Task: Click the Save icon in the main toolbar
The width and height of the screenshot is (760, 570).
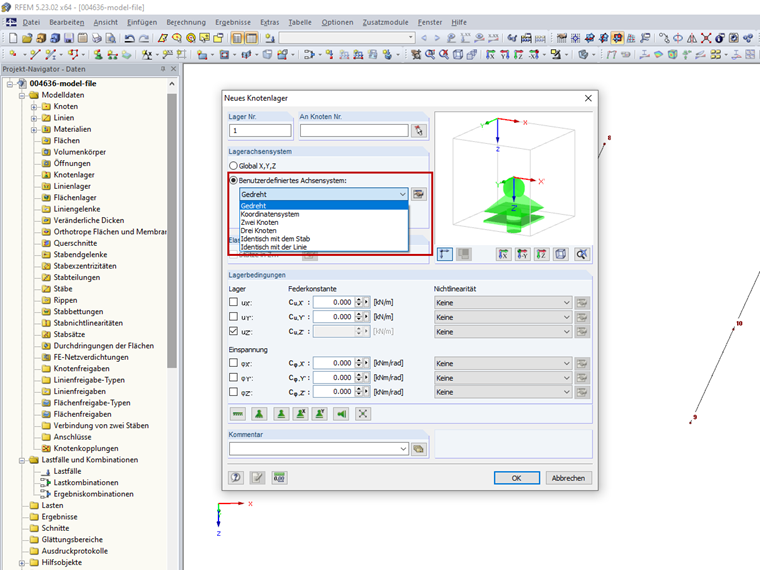Action: pyautogui.click(x=69, y=38)
